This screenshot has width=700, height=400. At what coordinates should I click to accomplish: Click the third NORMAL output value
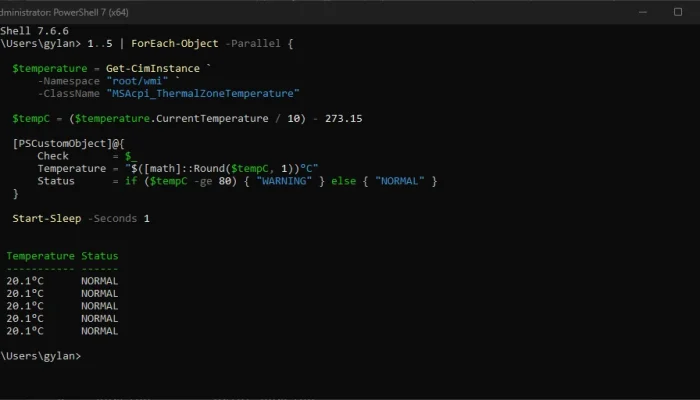tap(100, 306)
